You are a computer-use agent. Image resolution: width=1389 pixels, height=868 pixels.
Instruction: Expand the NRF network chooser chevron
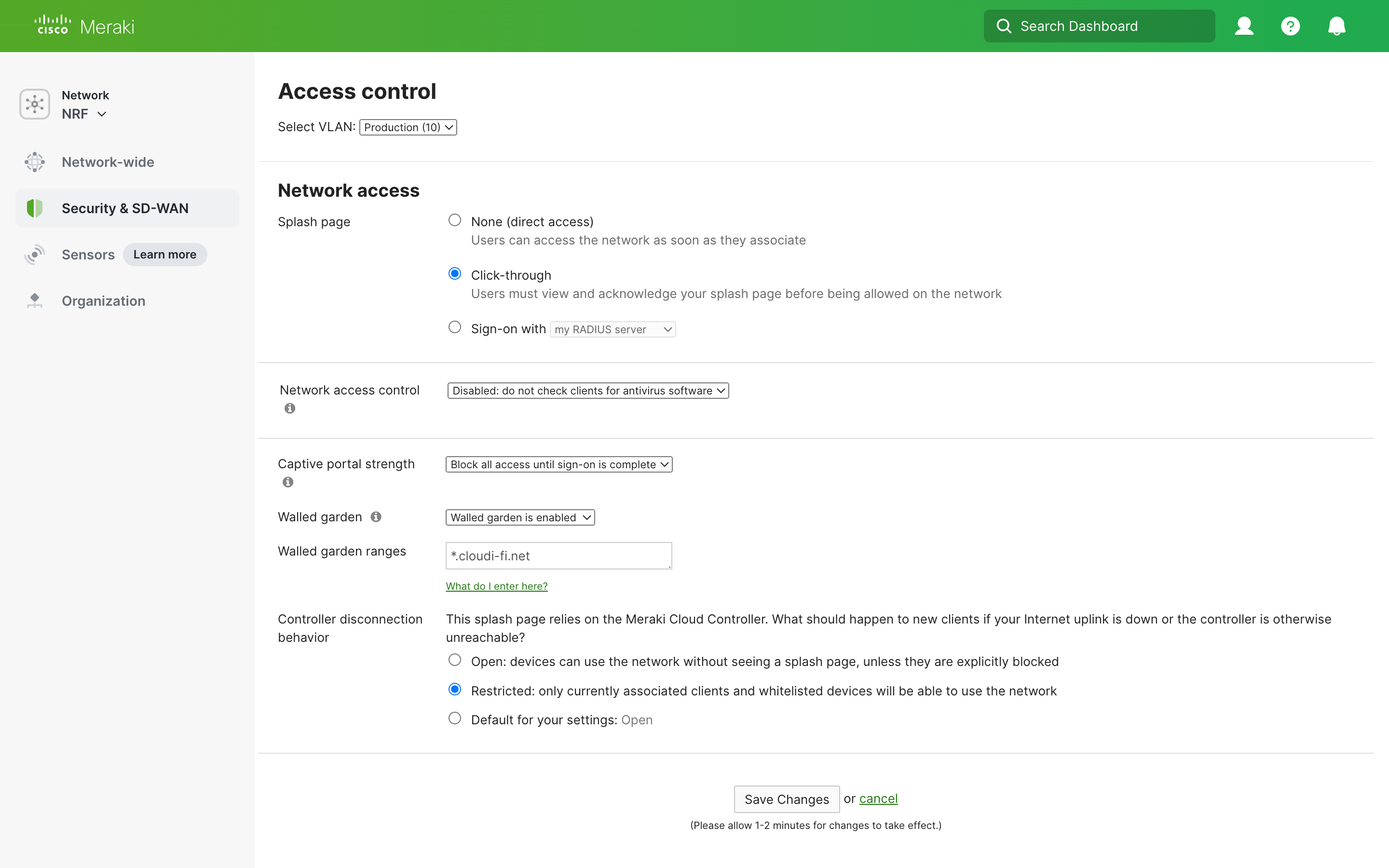(102, 114)
